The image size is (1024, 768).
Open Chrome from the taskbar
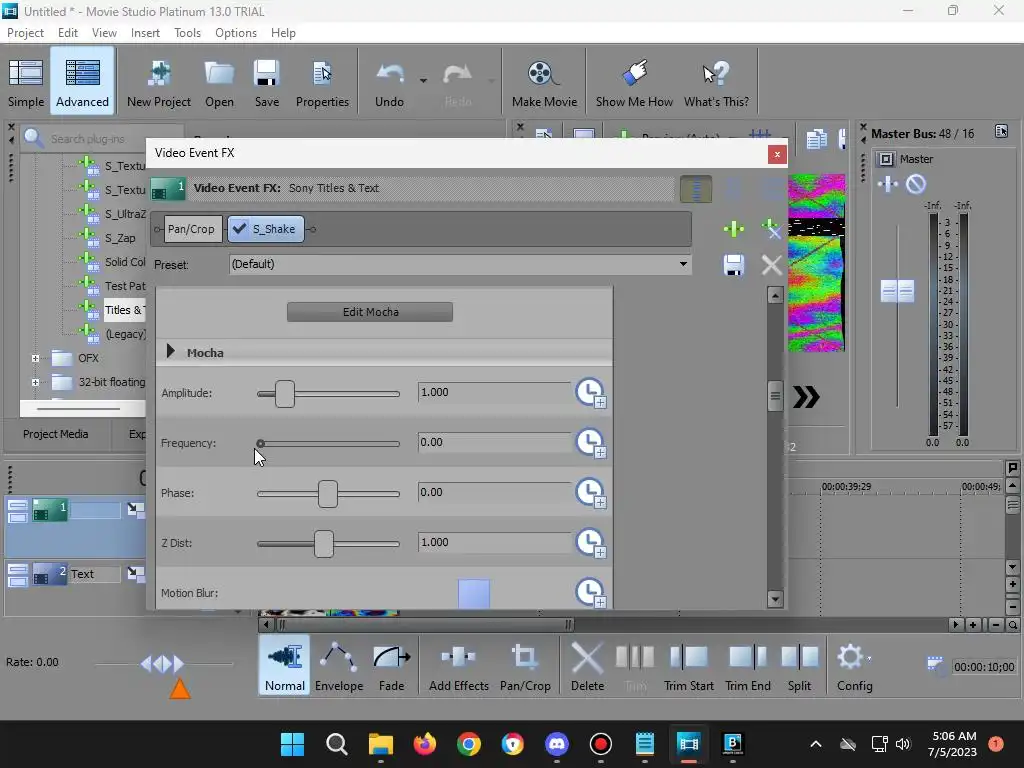click(468, 744)
